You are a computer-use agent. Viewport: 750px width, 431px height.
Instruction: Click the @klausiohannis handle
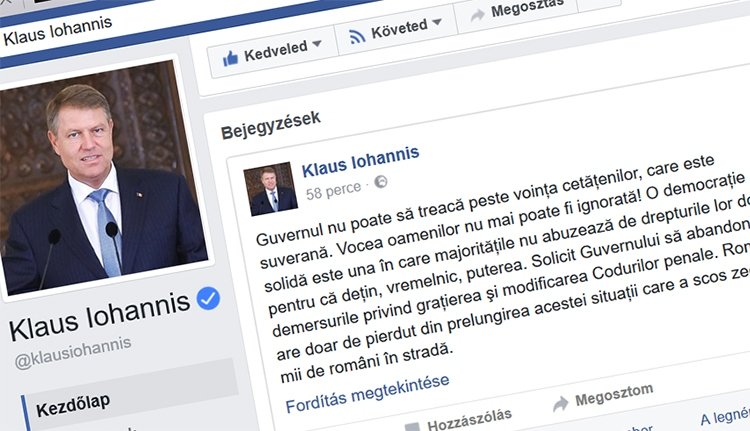[x=73, y=353]
